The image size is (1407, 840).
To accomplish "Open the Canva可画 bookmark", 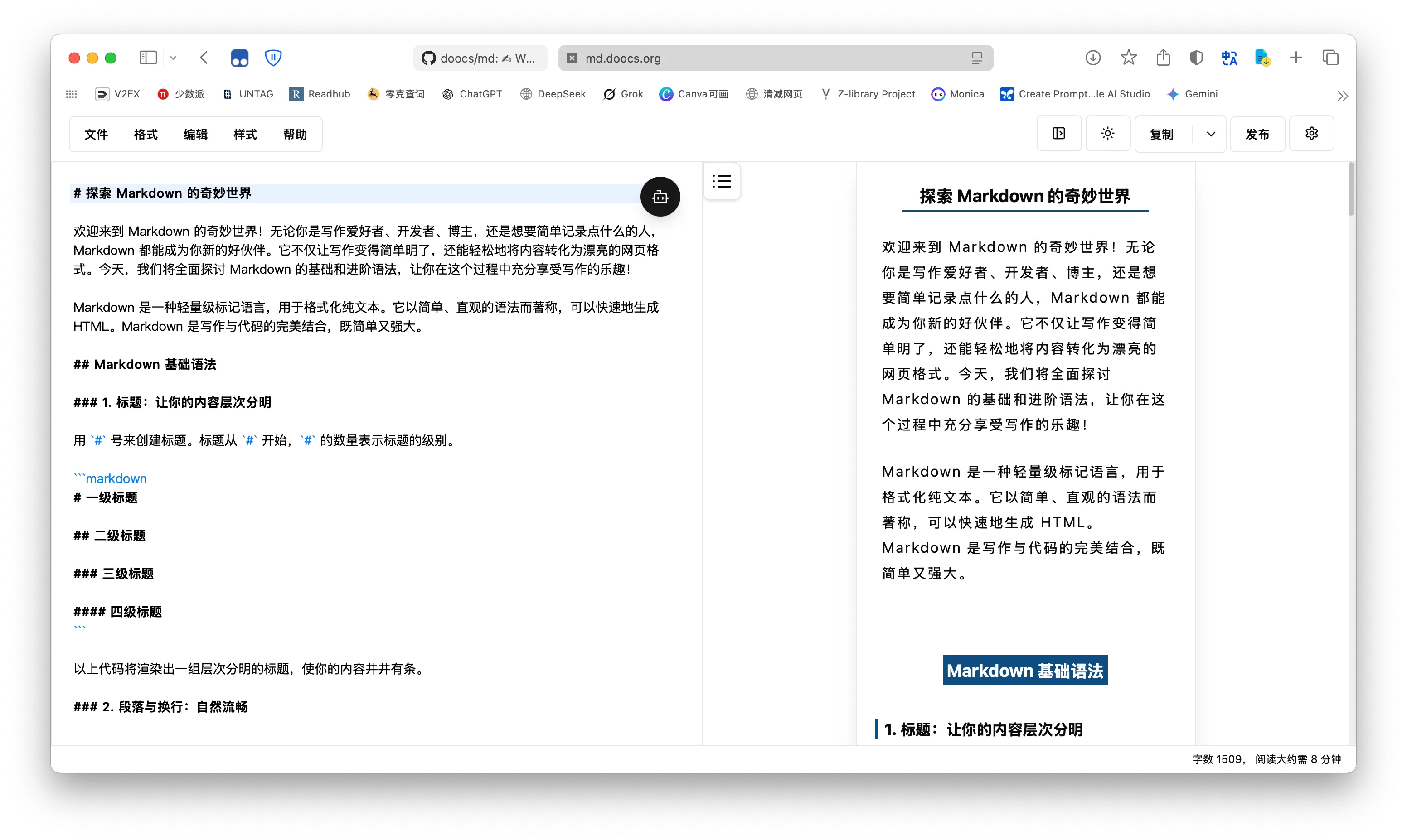I will coord(694,94).
